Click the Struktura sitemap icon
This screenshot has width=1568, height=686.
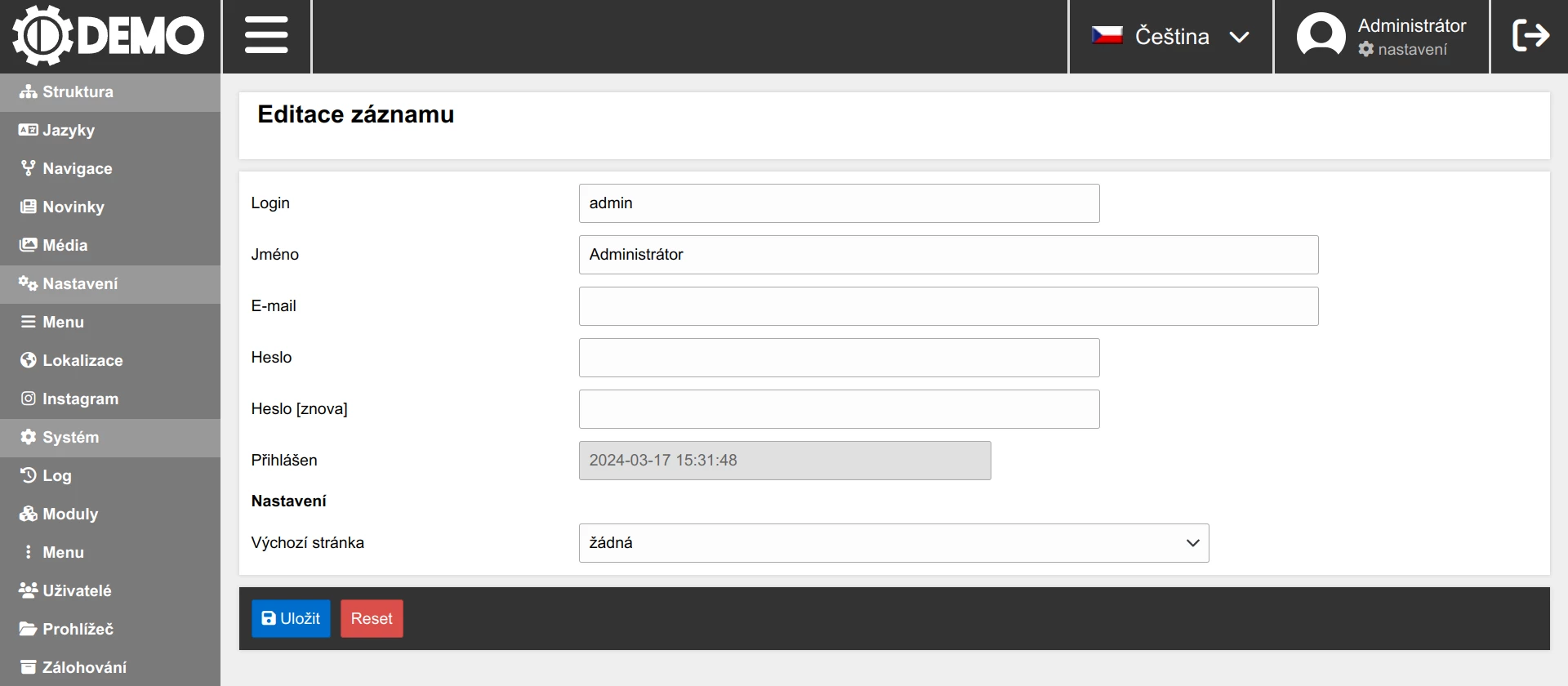tap(29, 91)
